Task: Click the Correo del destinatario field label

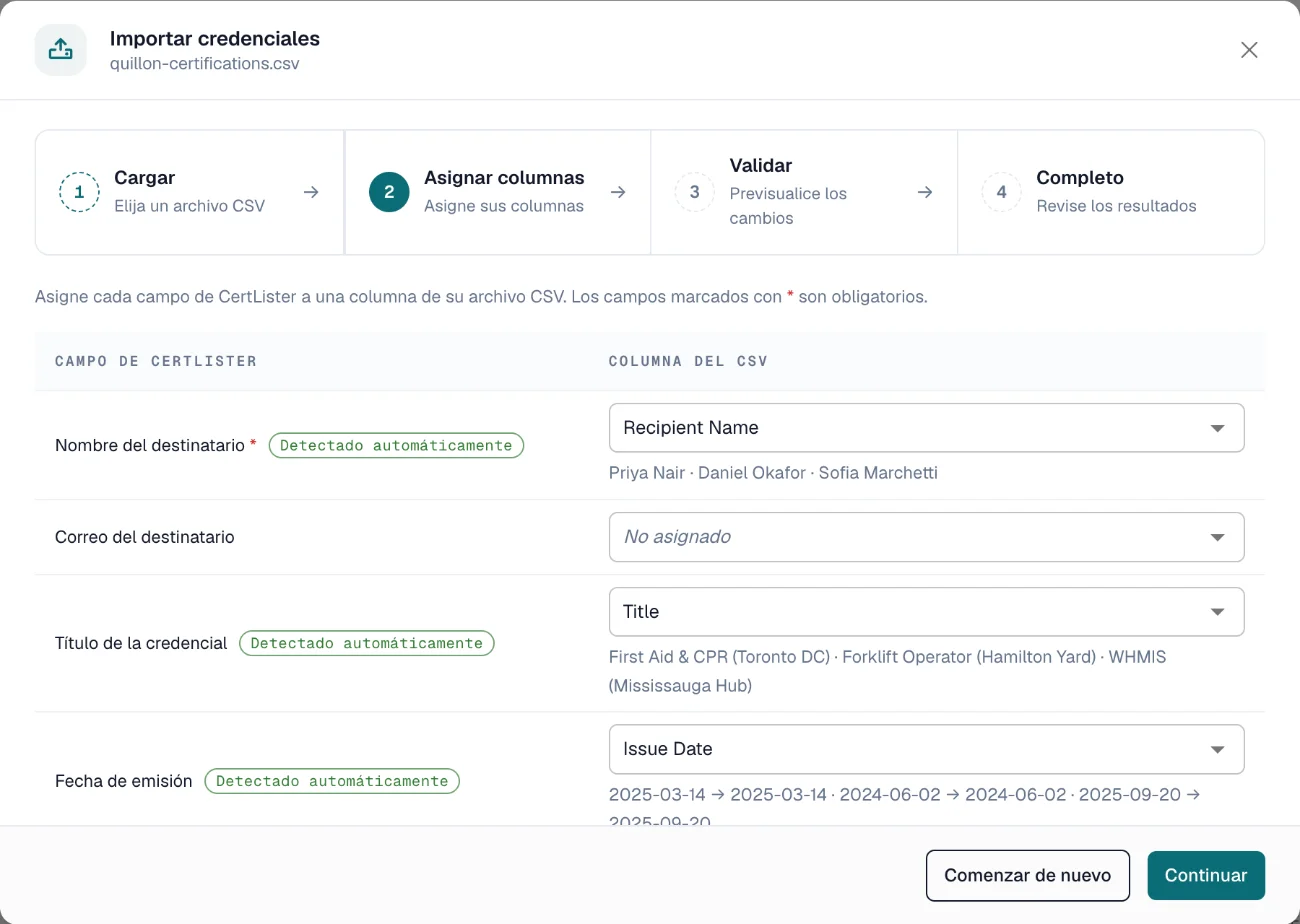Action: [x=145, y=537]
